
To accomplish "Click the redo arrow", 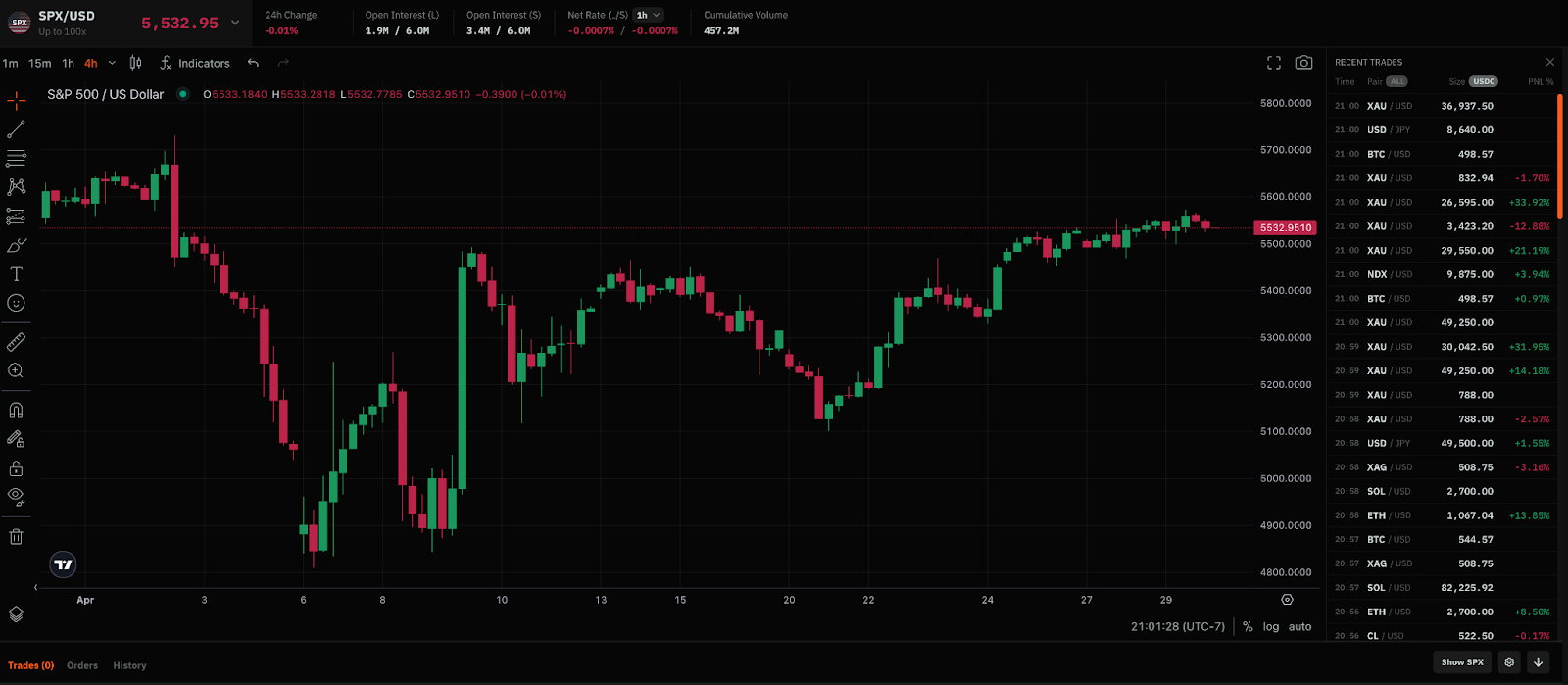I will [x=283, y=63].
